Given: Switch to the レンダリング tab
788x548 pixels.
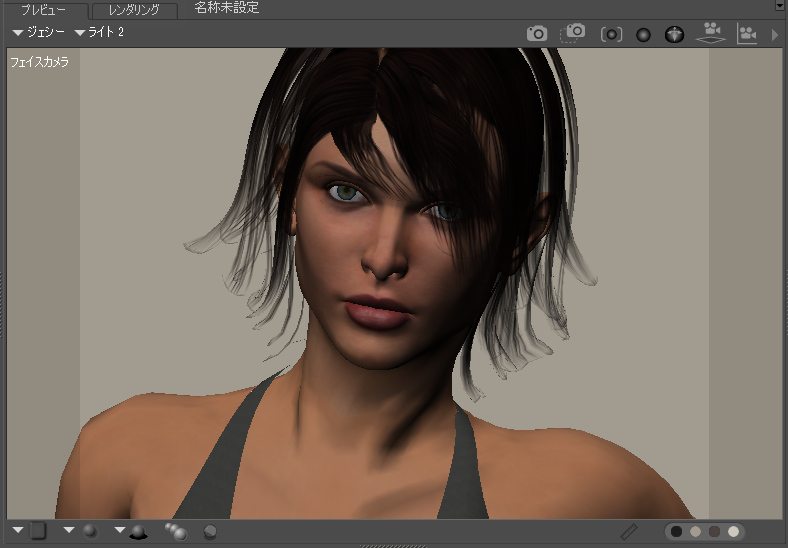Looking at the screenshot, I should pyautogui.click(x=134, y=10).
